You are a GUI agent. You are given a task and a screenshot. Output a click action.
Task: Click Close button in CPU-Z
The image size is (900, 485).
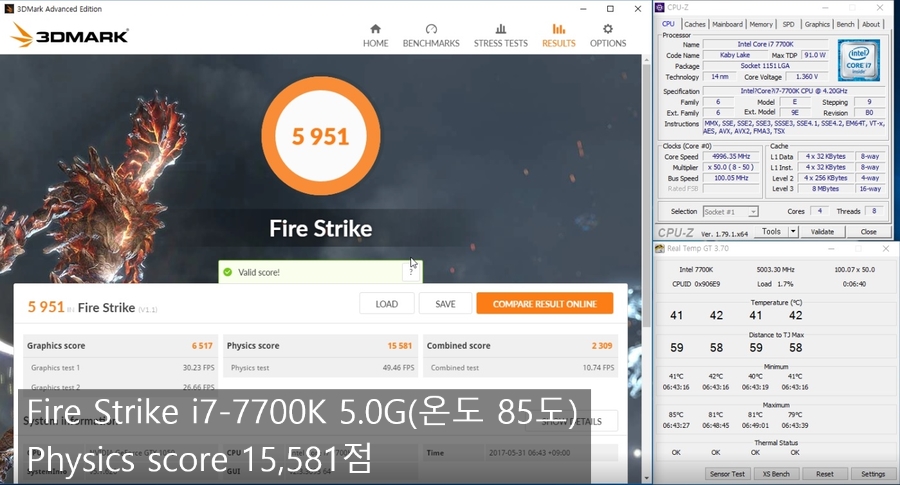[x=868, y=232]
